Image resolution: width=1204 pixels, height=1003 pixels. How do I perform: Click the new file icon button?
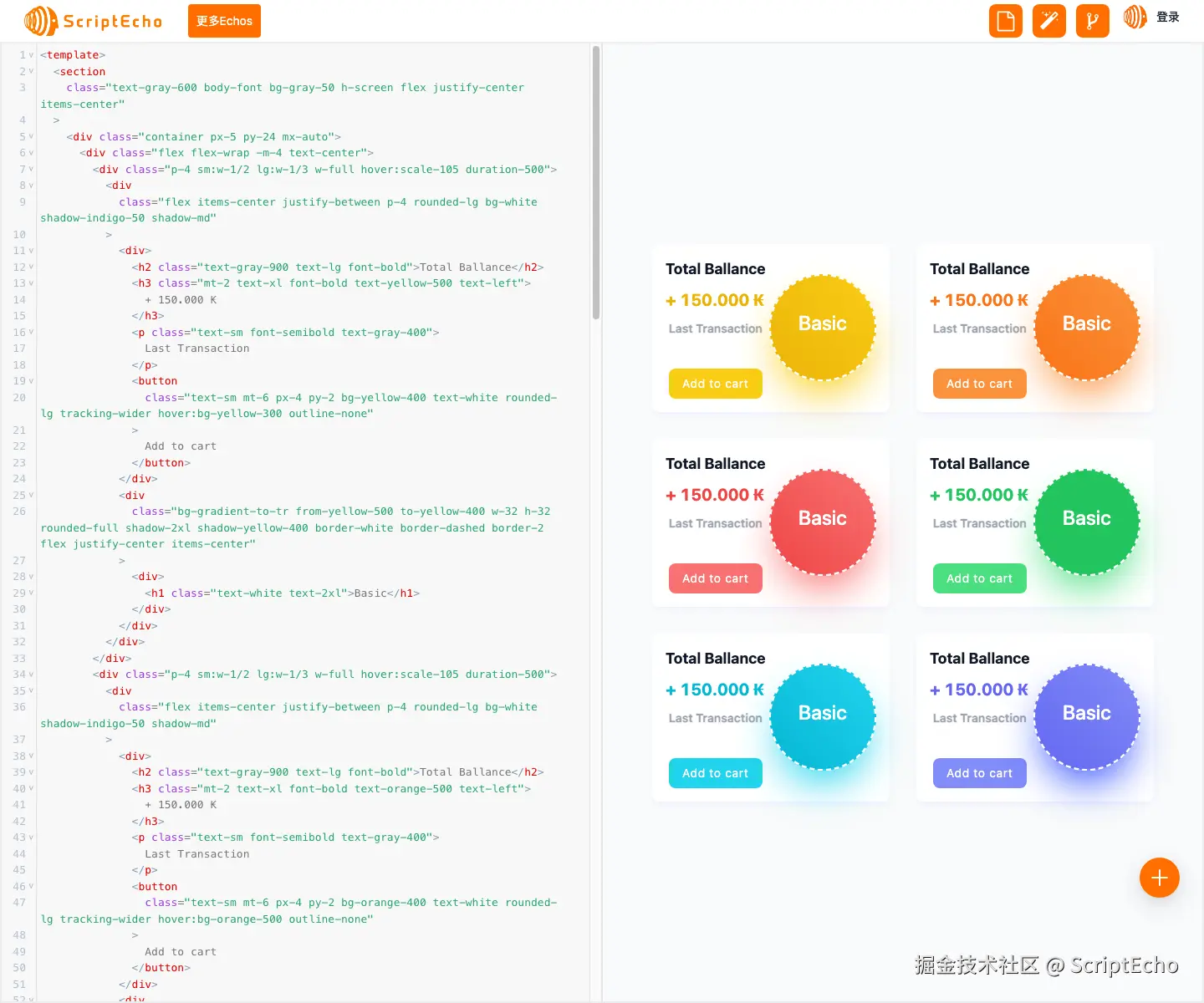[x=1006, y=21]
